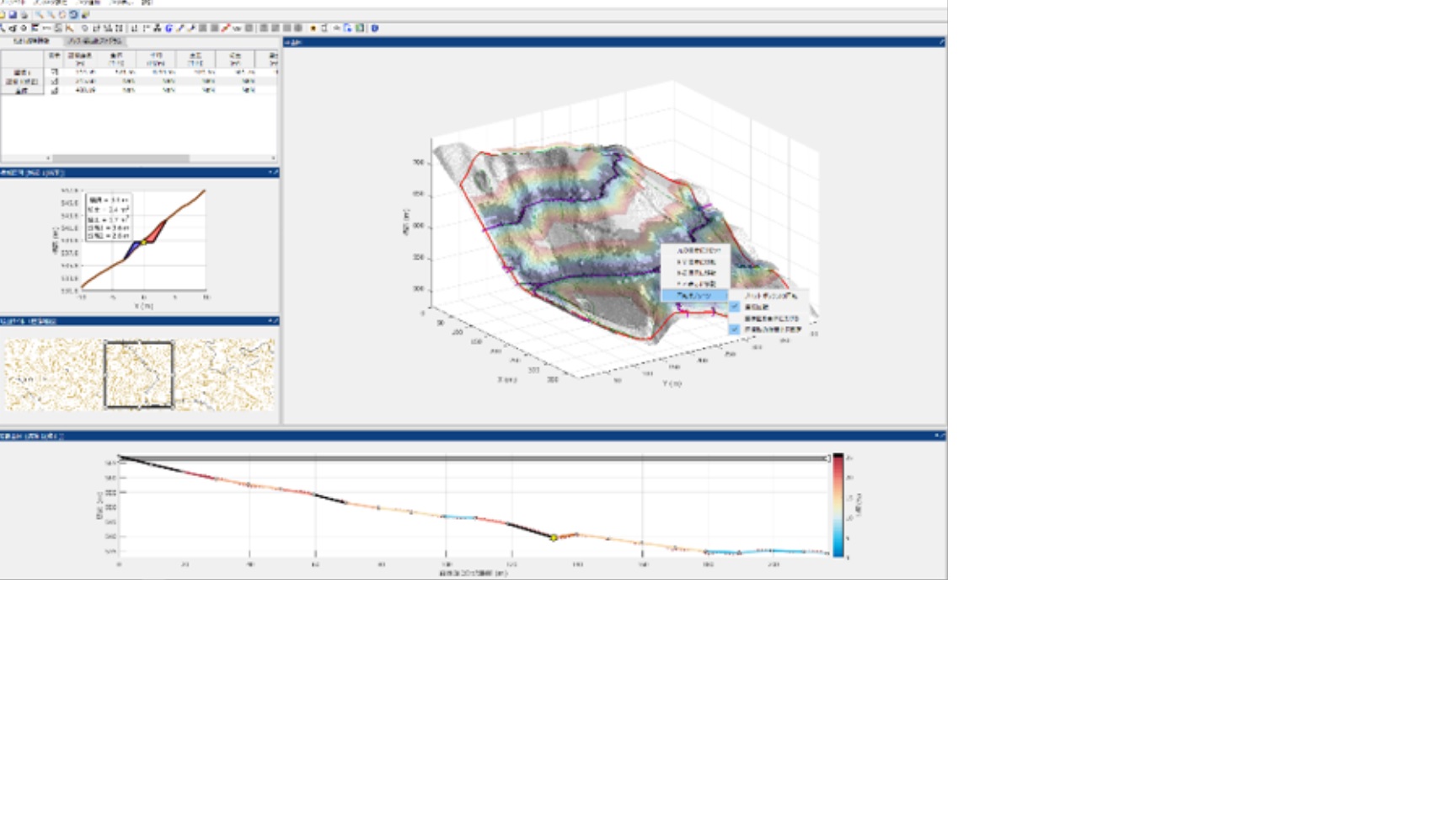Click the yellow marker on the longitudinal profile
This screenshot has height=819, width=1456.
pyautogui.click(x=554, y=538)
